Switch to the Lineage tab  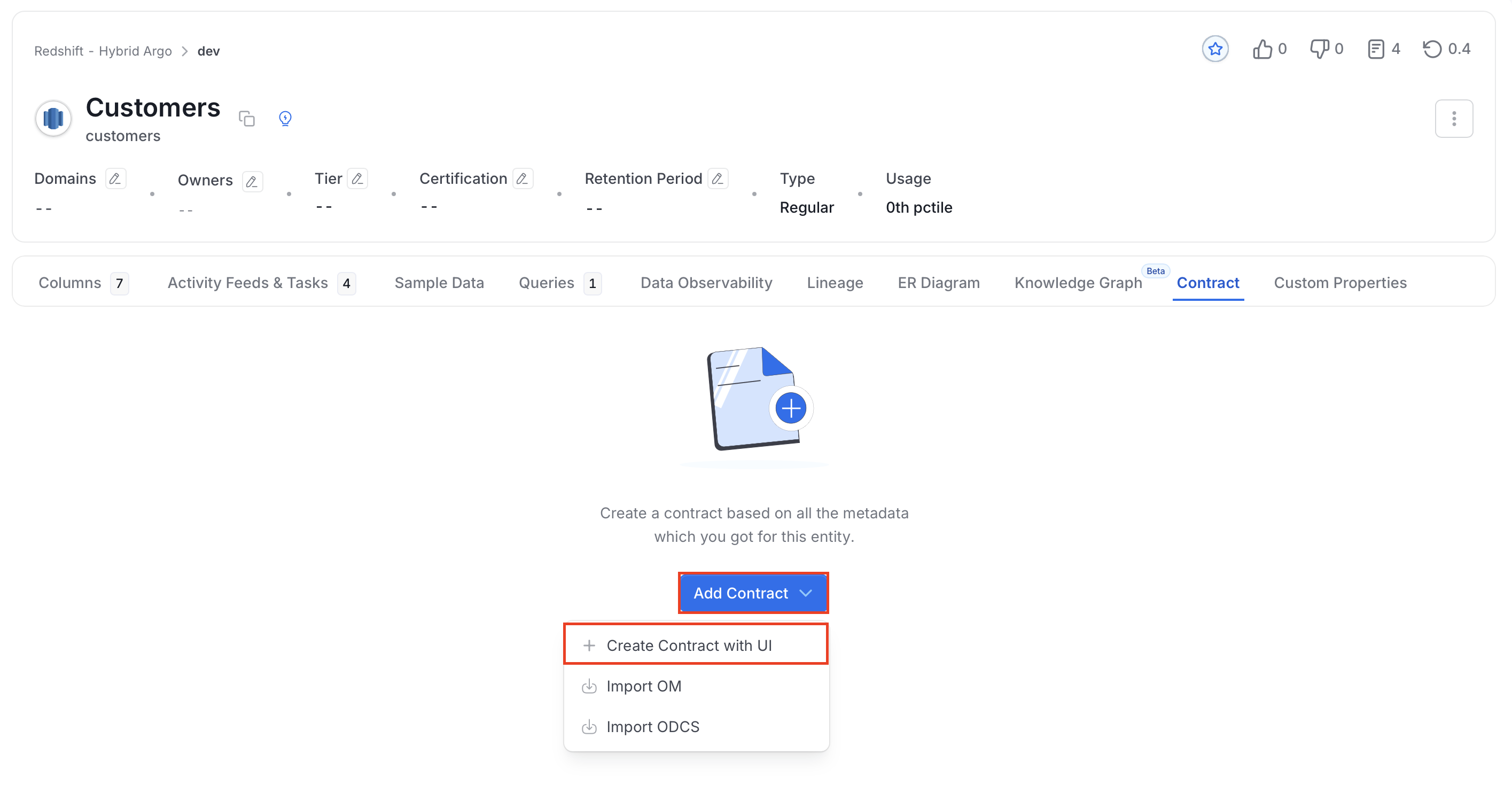[835, 283]
